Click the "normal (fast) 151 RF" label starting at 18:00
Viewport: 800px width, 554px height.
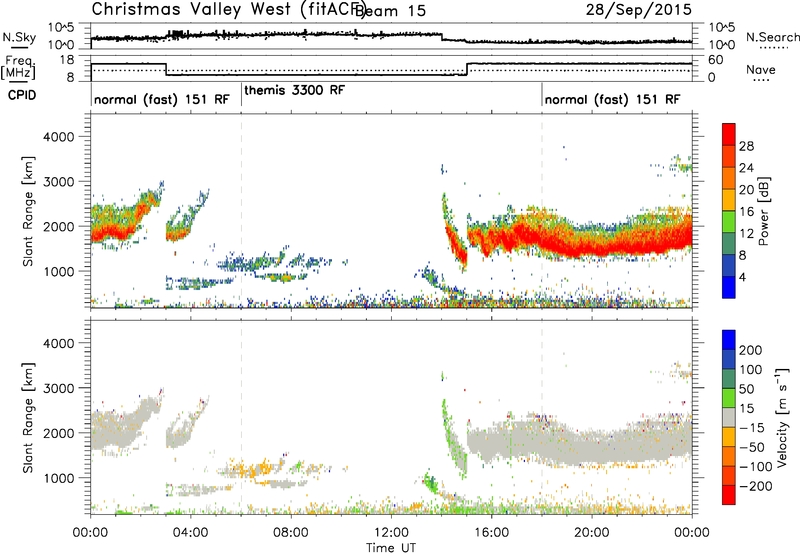[x=612, y=99]
